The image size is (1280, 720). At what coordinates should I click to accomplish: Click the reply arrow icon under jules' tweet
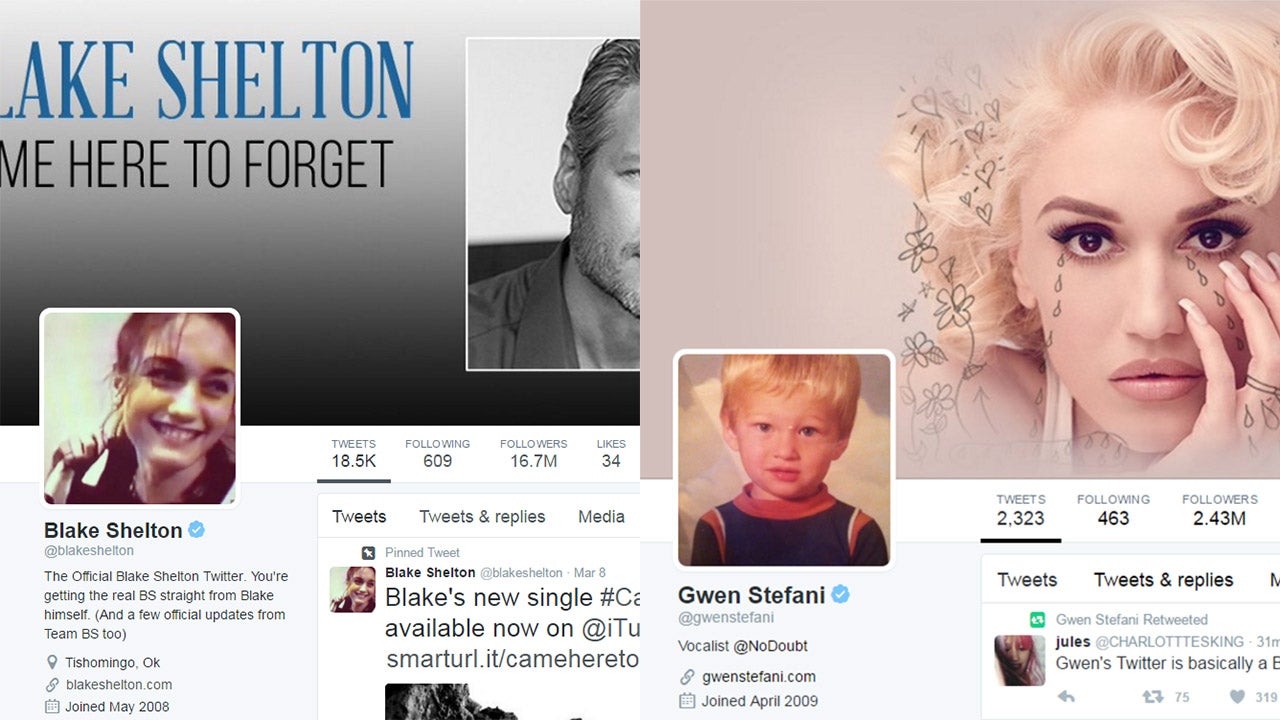[x=1066, y=697]
